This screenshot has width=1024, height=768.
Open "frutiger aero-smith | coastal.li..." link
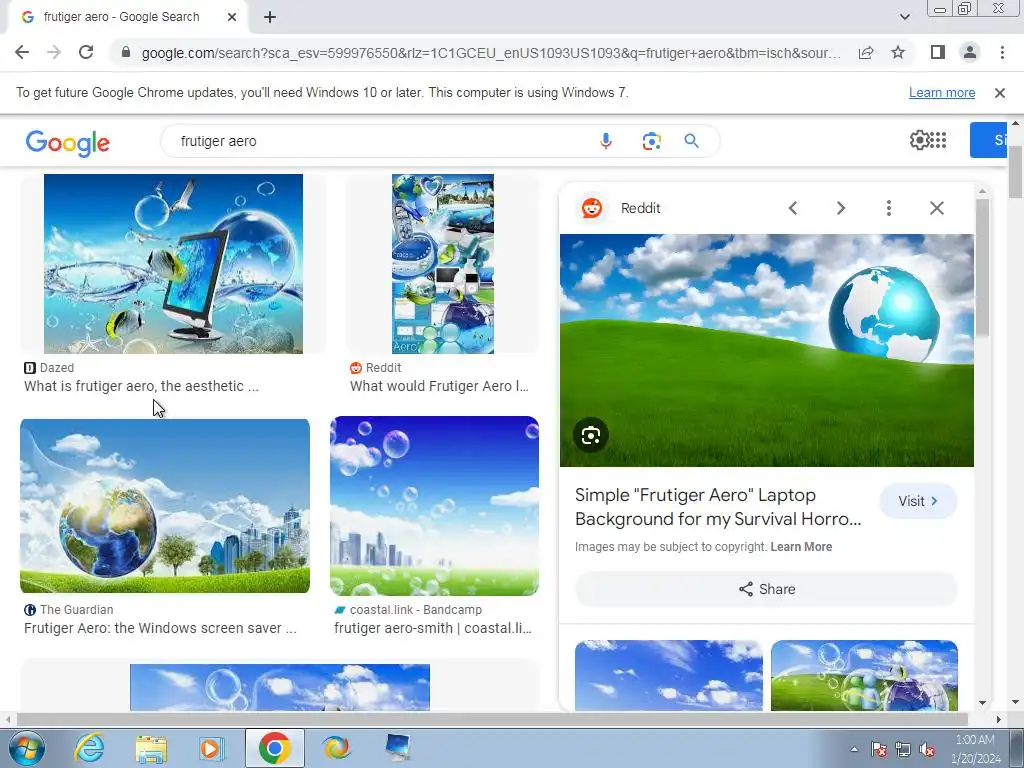[433, 628]
